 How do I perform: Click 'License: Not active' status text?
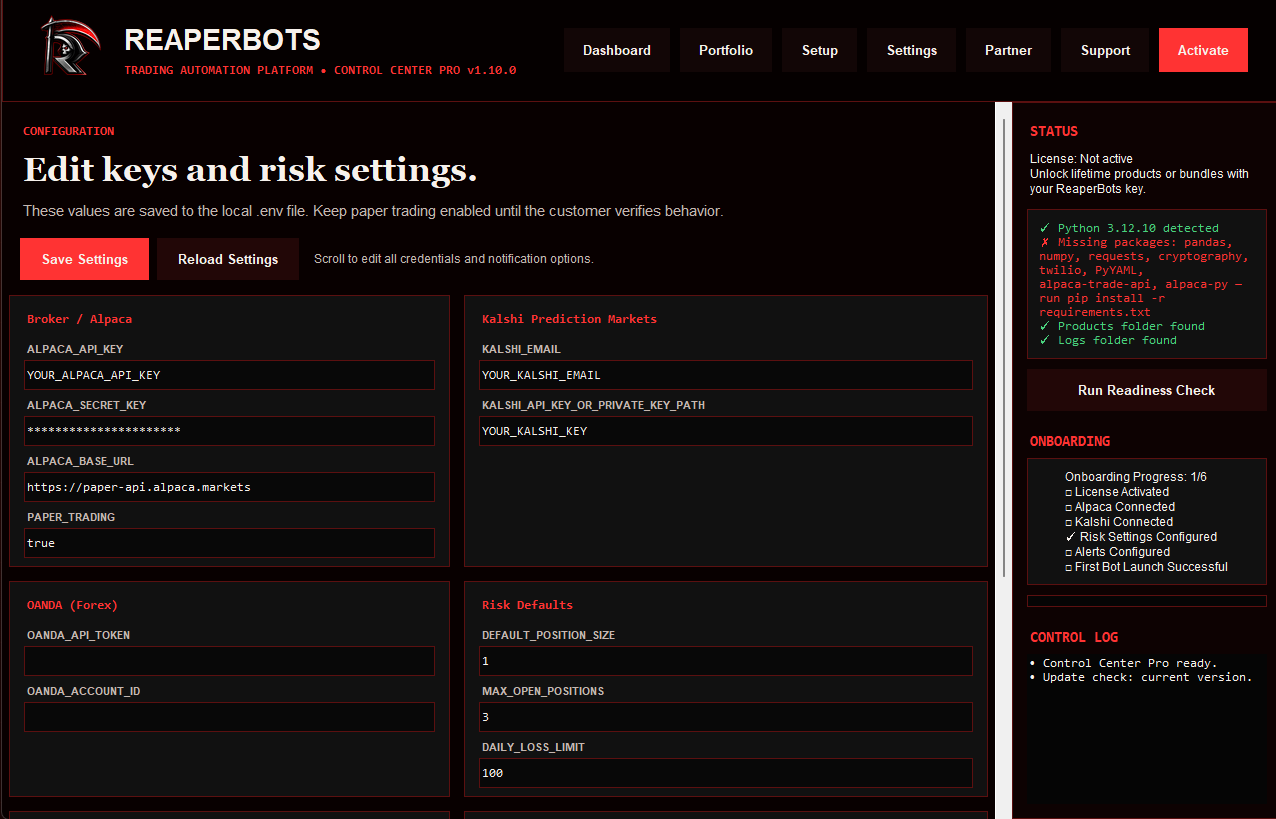click(1081, 159)
